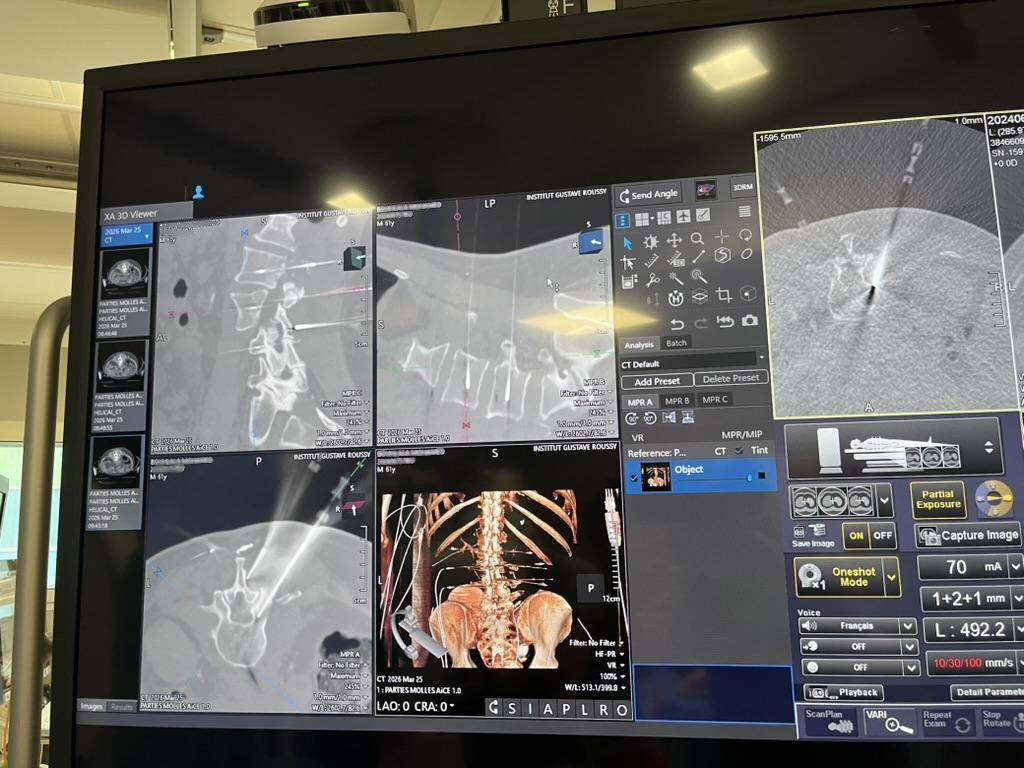Select the pan move tool
This screenshot has width=1024, height=768.
(x=674, y=241)
